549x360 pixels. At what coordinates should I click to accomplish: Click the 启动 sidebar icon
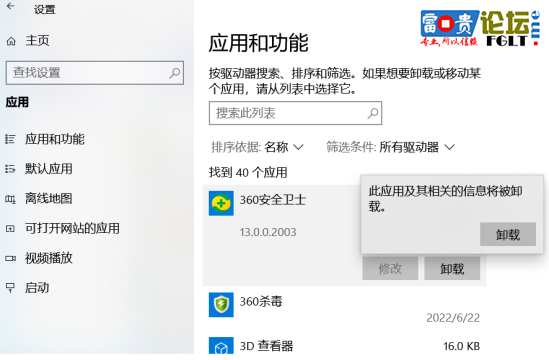(x=11, y=288)
